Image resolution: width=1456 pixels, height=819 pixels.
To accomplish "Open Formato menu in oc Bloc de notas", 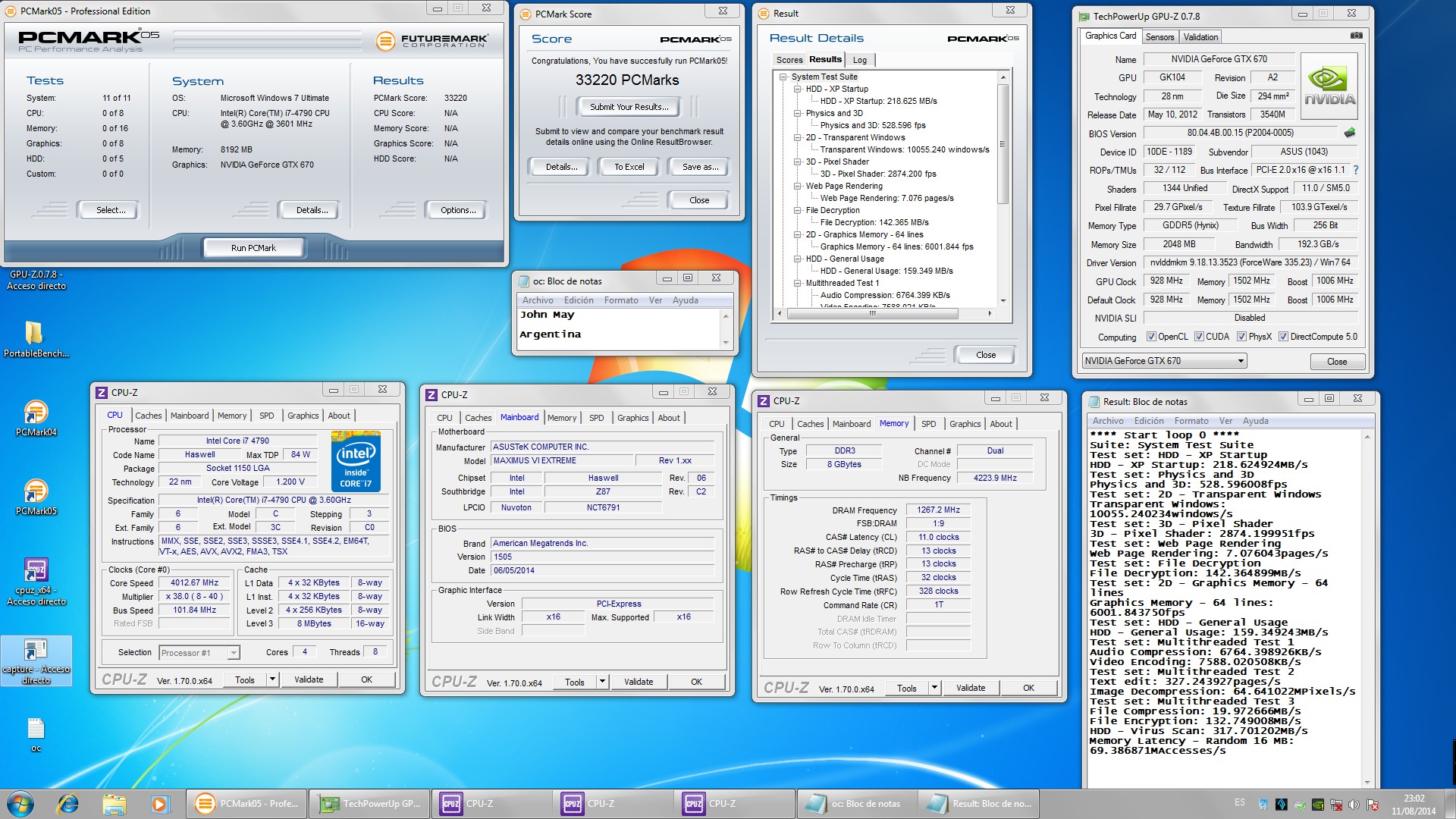I will (621, 300).
